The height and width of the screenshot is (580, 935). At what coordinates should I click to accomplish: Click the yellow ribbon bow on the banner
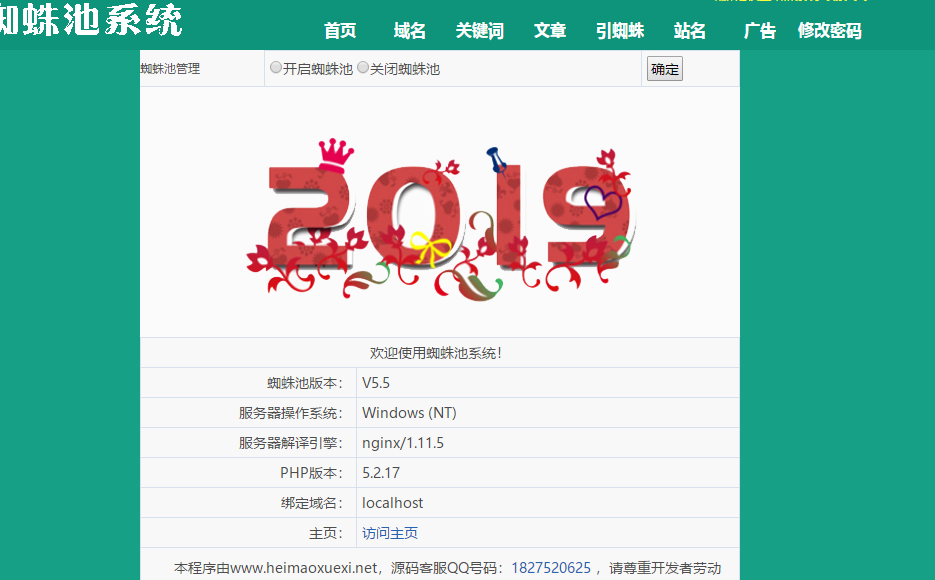point(430,247)
